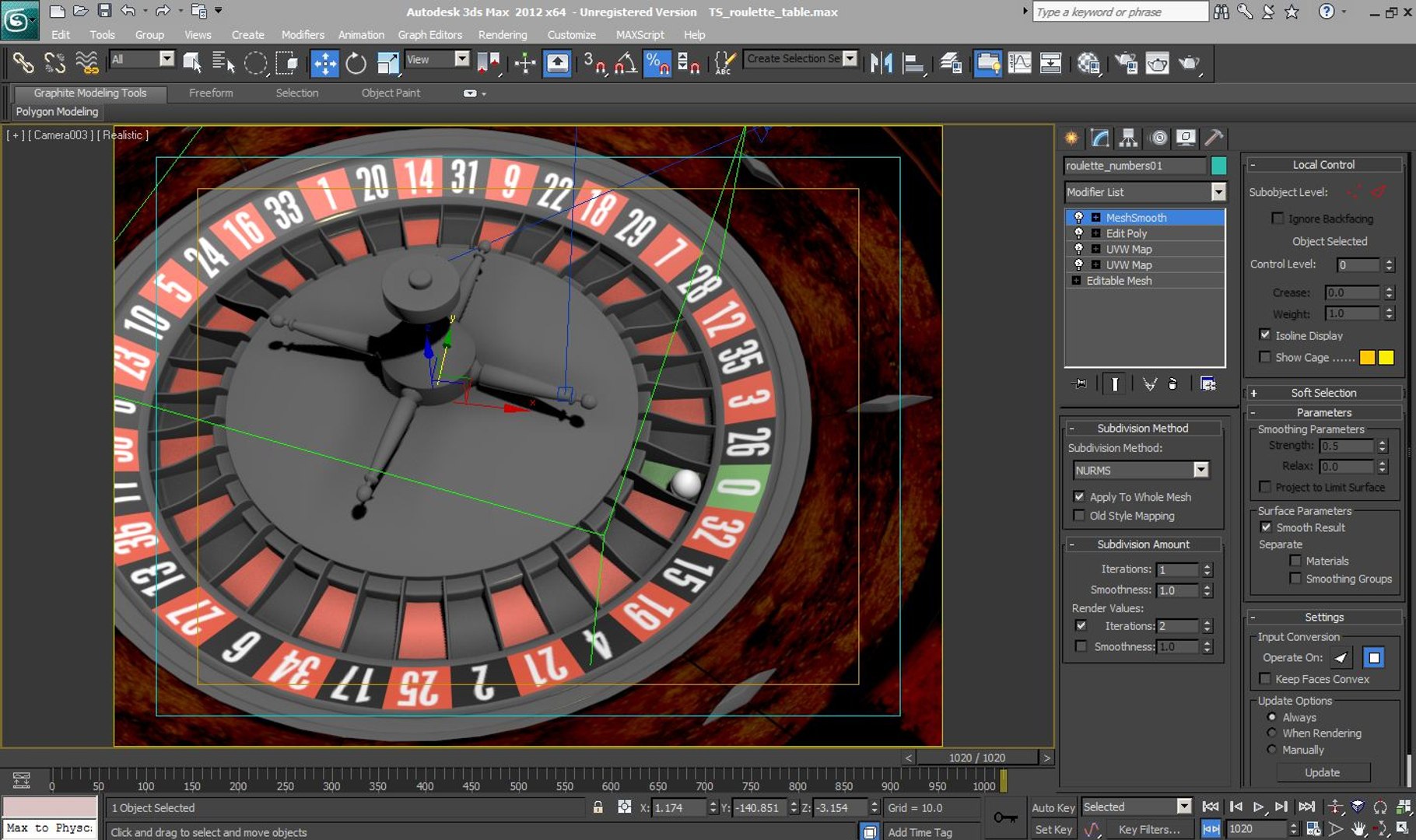This screenshot has width=1416, height=840.
Task: Open the NURMS subdivision method dropdown
Action: 1201,470
